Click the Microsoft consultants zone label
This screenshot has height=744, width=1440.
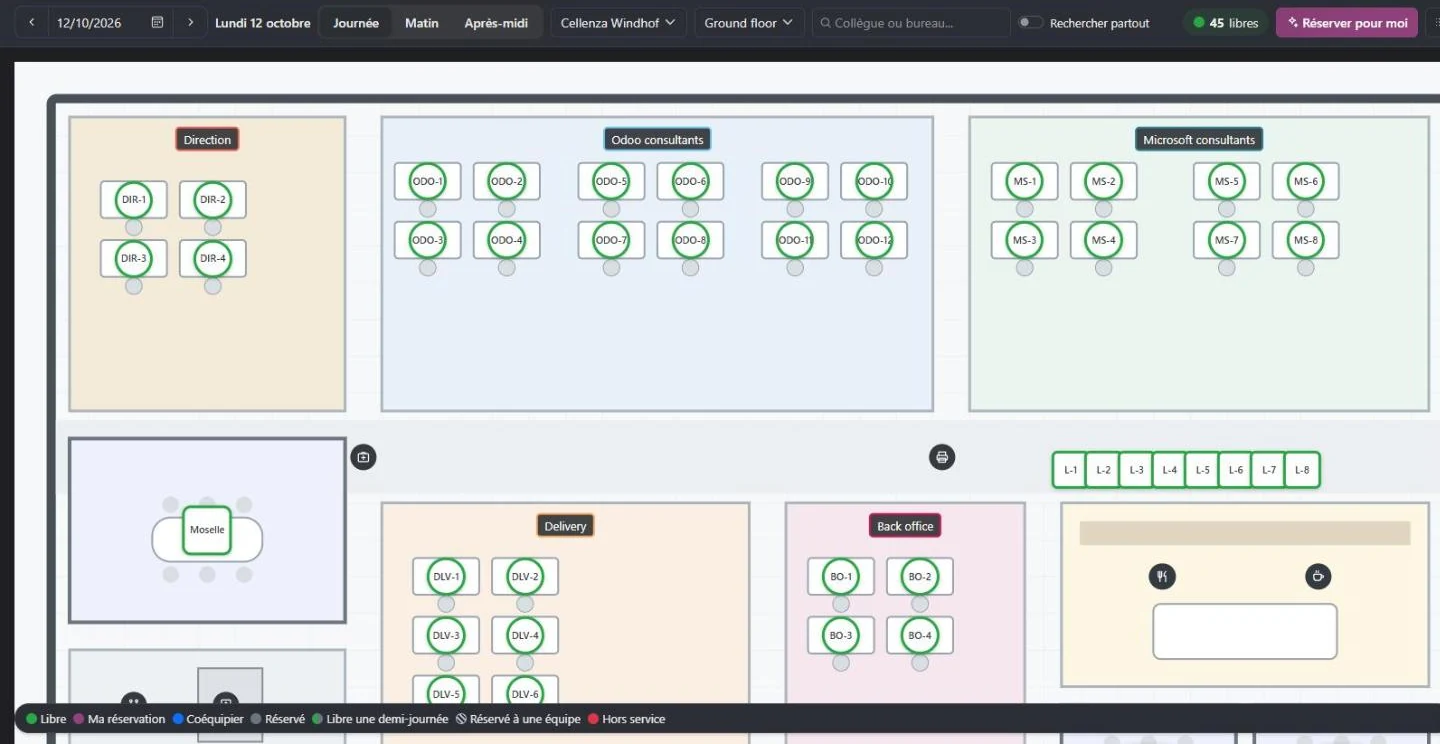click(1199, 140)
